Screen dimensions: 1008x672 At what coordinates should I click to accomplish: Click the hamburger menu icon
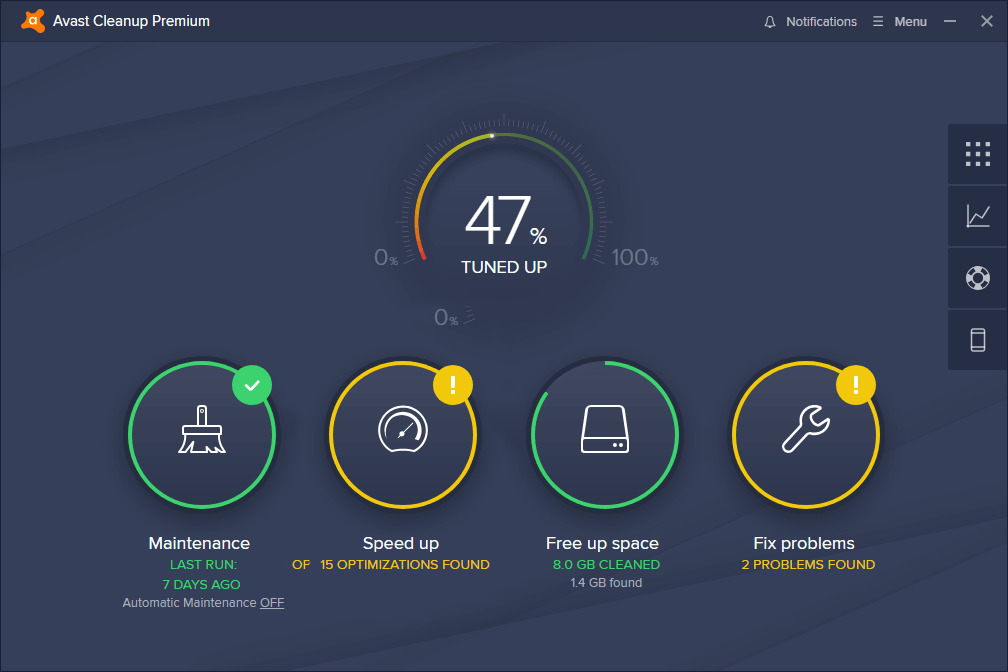pos(878,21)
